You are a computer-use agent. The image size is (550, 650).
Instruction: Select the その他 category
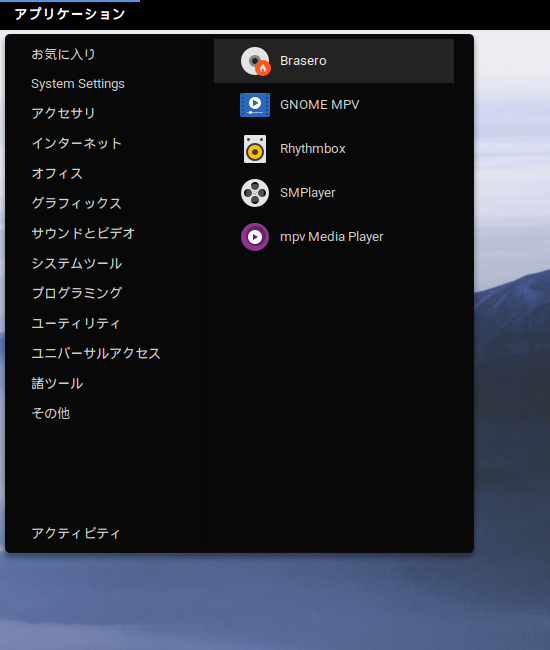coord(51,413)
